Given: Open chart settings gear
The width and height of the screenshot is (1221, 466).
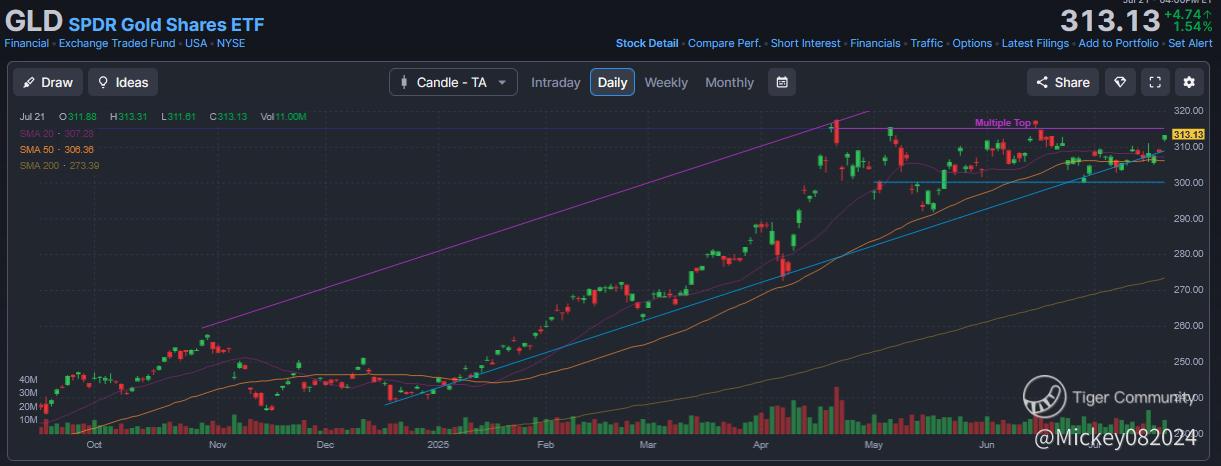Looking at the screenshot, I should [x=1189, y=82].
